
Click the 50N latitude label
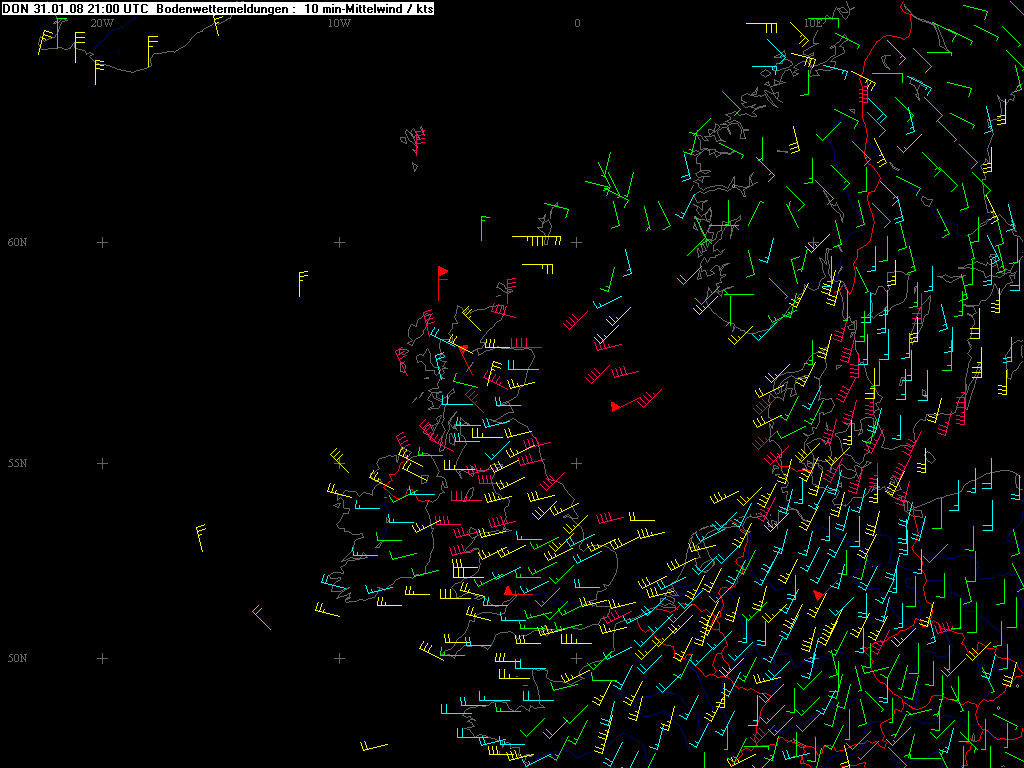click(18, 658)
